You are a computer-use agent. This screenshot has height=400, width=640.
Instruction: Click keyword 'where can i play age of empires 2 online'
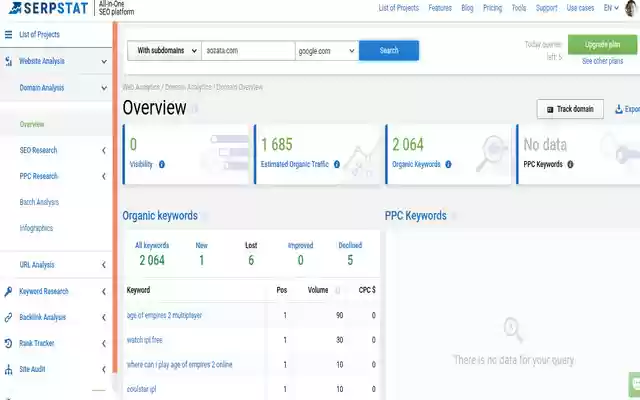180,364
